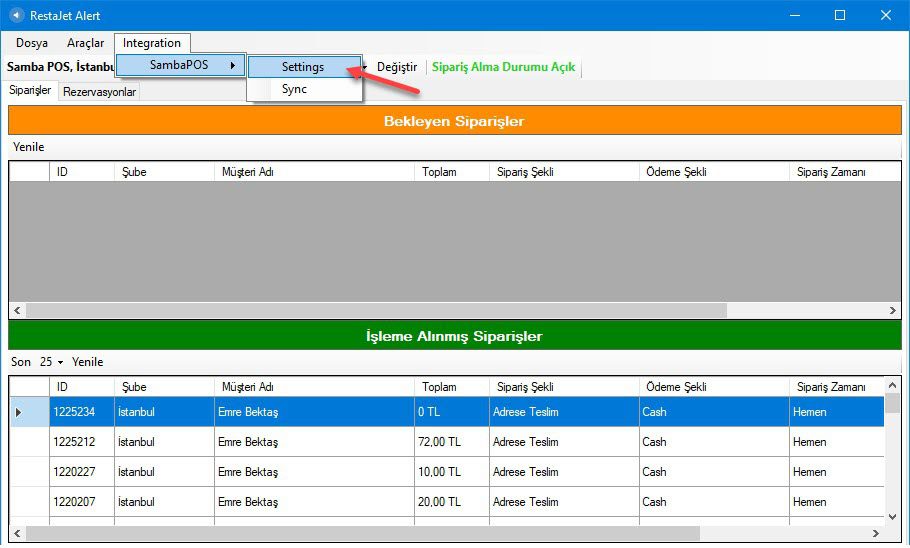Screen dimensions: 910x548
Task: Click Yenile under Bekleyen Siparişler
Action: (x=28, y=147)
